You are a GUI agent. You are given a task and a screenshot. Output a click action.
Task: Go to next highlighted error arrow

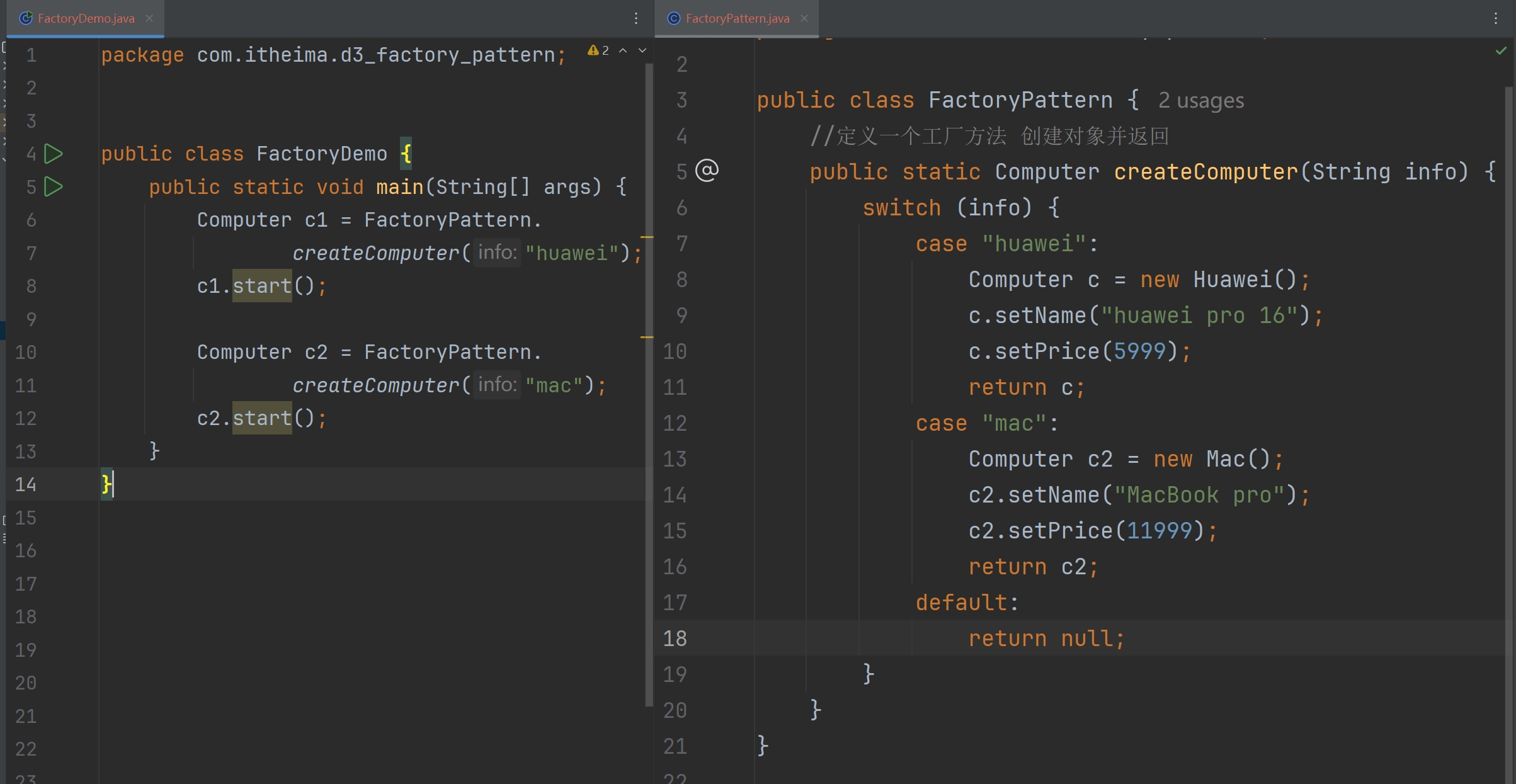tap(642, 50)
